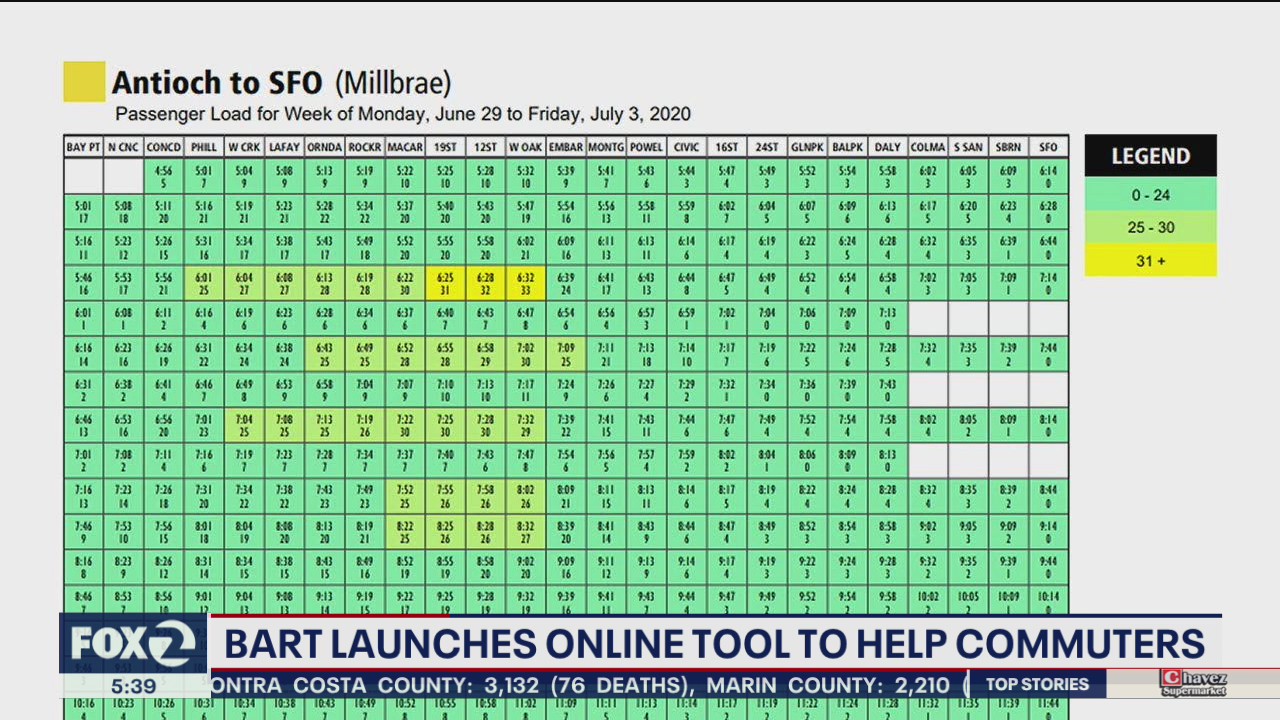Click the TOP STORIES label
This screenshot has width=1280, height=720.
point(1037,684)
